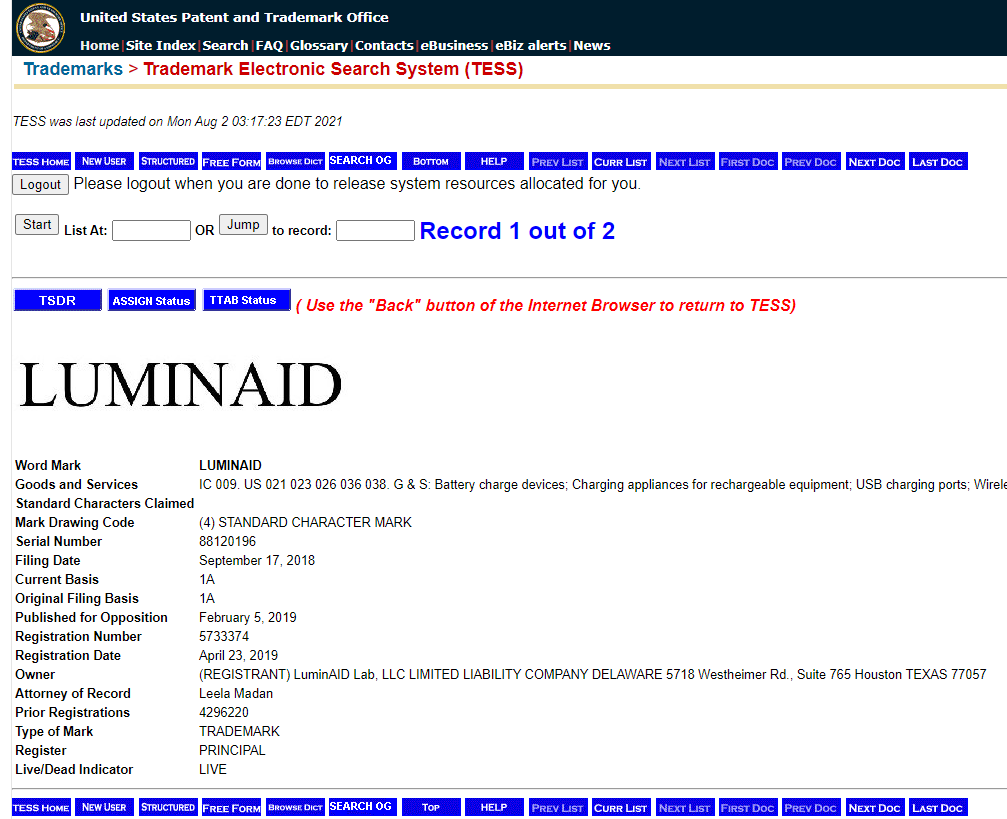The image size is (1007, 819).
Task: Select attorney name Leela Madan
Action: tap(236, 694)
